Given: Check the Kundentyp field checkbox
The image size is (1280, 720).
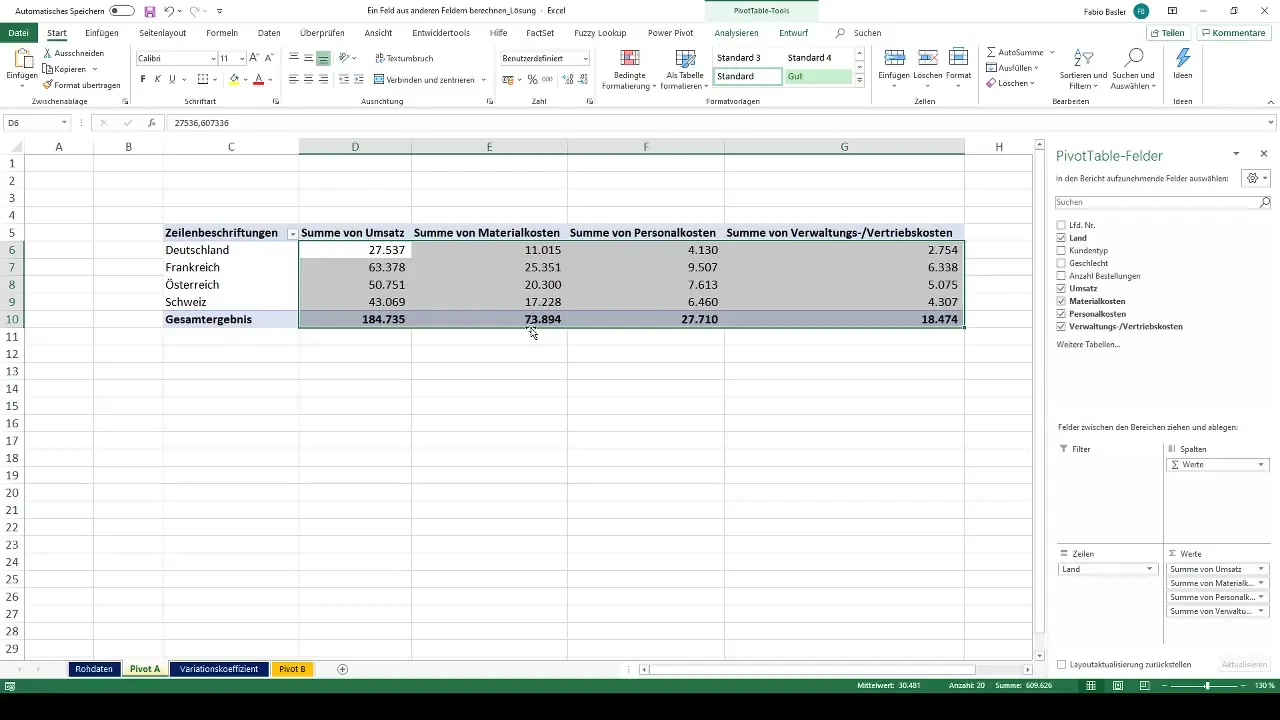Looking at the screenshot, I should (1062, 251).
